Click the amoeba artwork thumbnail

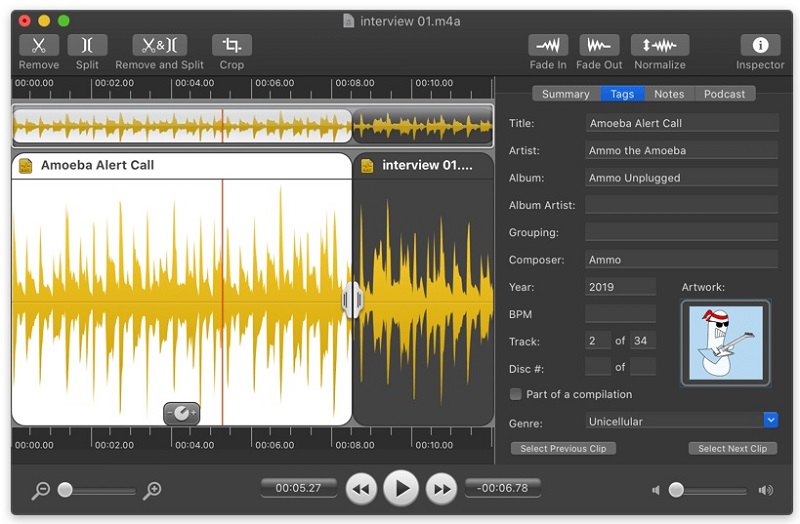725,342
